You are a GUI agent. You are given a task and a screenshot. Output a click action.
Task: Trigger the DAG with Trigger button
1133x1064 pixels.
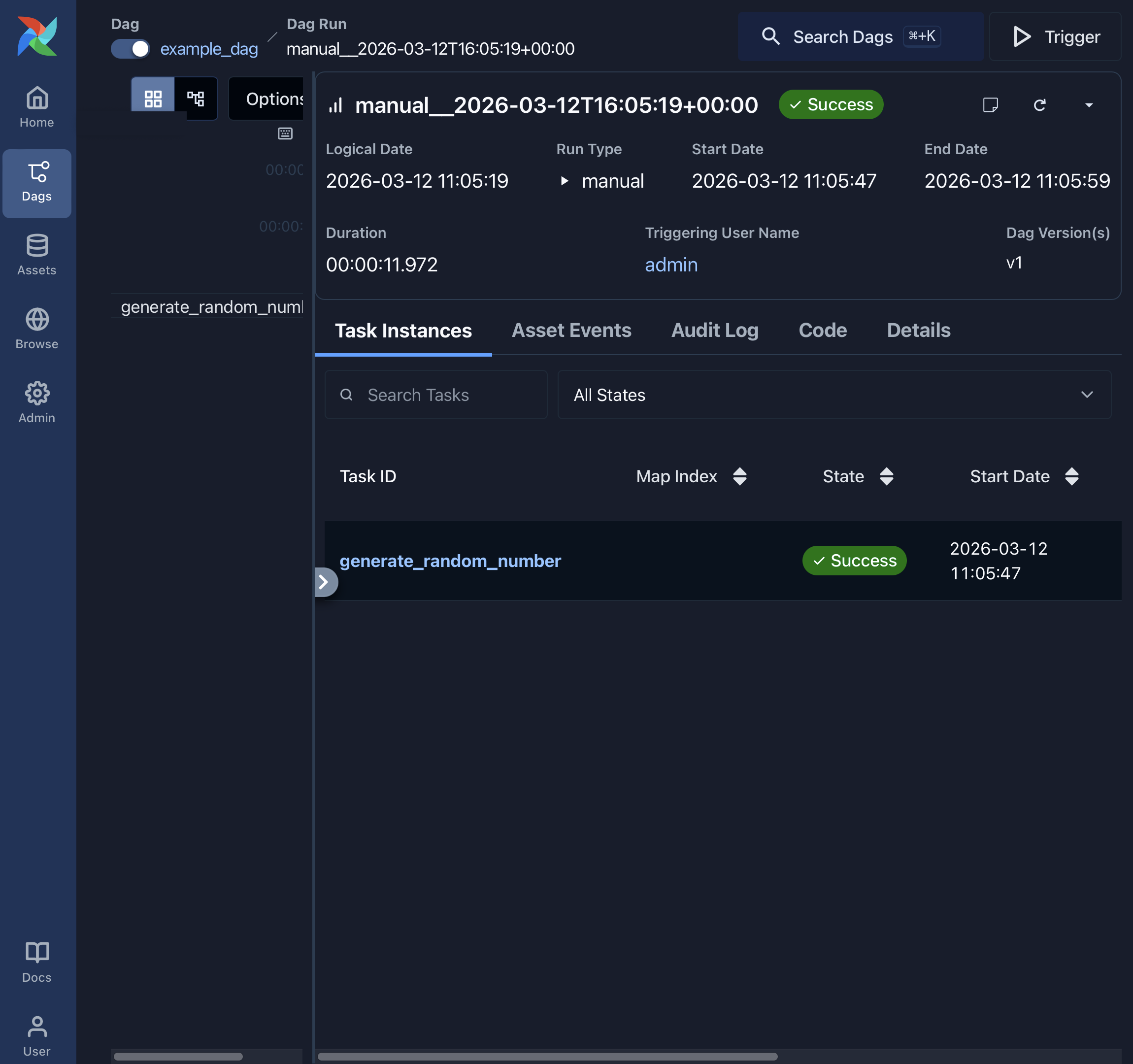click(x=1055, y=36)
